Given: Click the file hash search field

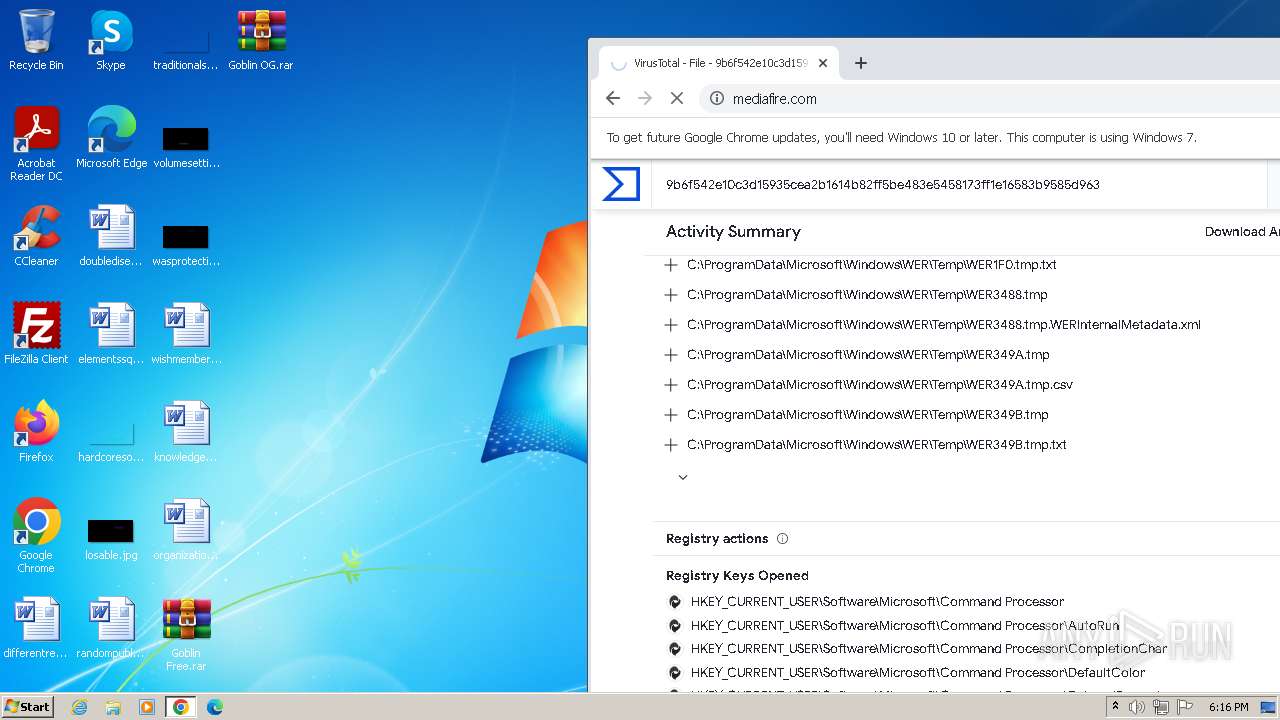Looking at the screenshot, I should click(960, 185).
